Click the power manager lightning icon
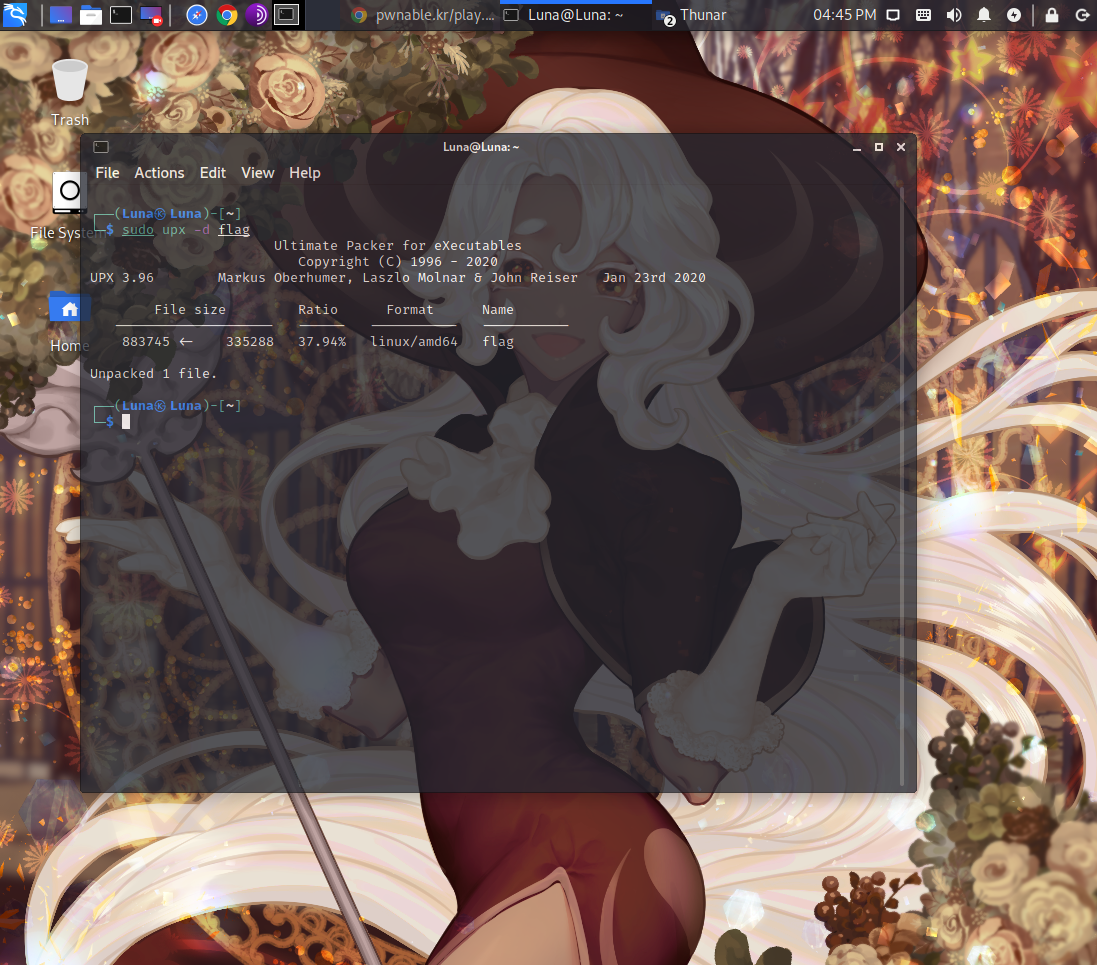Image resolution: width=1097 pixels, height=965 pixels. pos(1014,15)
